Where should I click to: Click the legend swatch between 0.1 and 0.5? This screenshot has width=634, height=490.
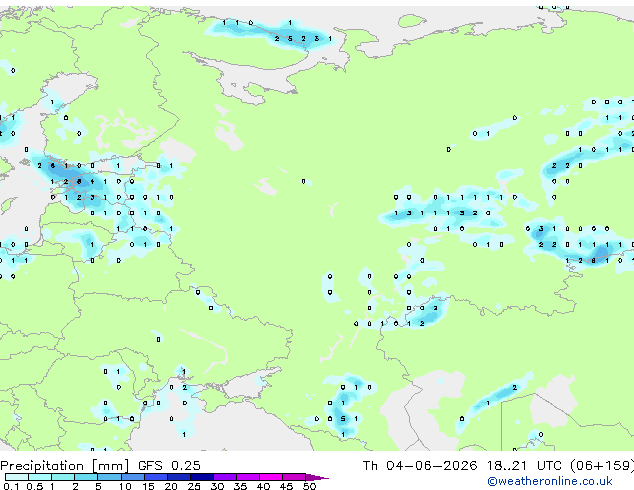point(17,477)
